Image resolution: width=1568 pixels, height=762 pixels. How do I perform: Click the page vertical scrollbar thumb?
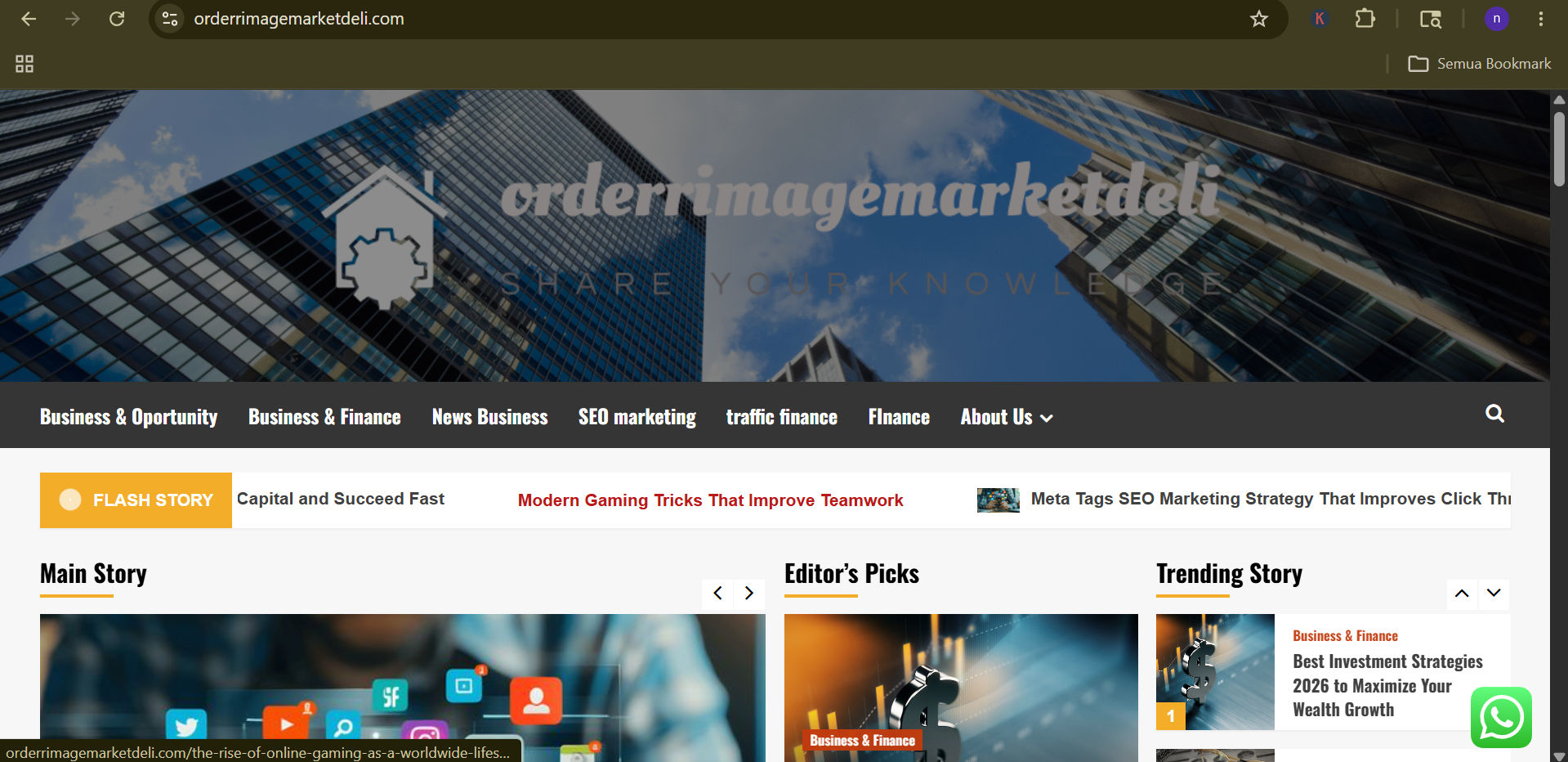tap(1559, 149)
